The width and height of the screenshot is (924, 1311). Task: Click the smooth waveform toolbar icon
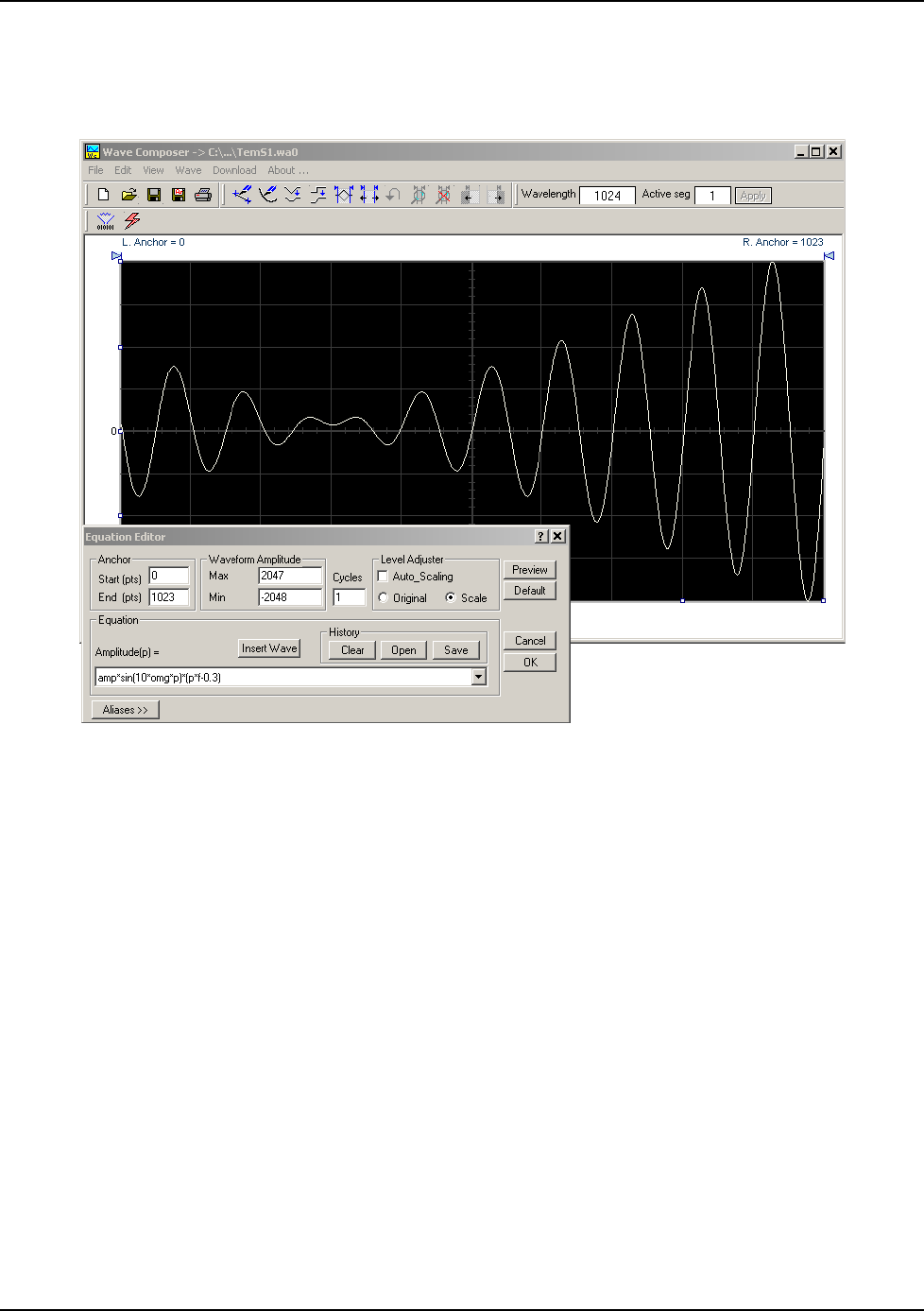(x=293, y=195)
